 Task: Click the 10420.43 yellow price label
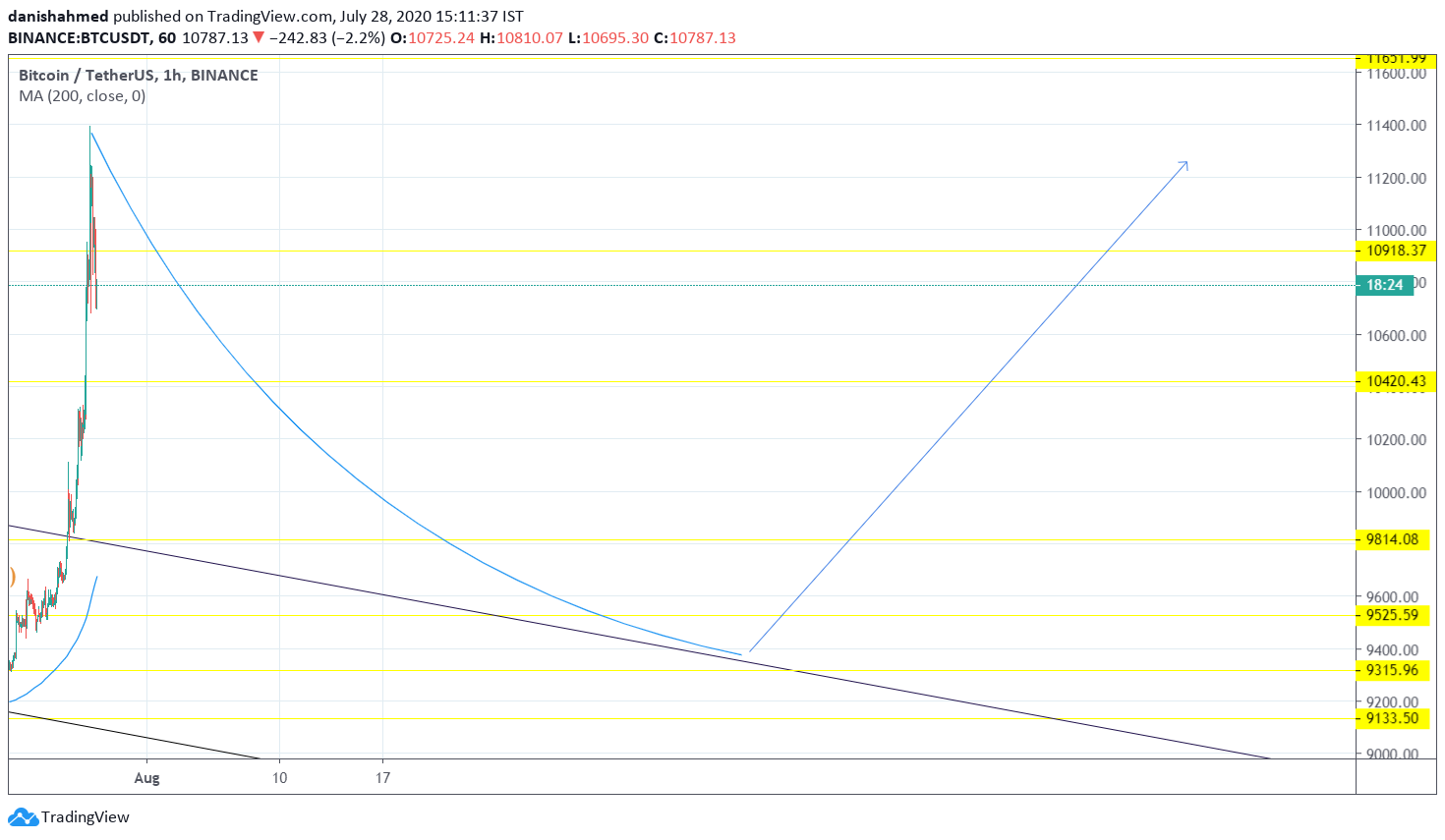pos(1396,381)
